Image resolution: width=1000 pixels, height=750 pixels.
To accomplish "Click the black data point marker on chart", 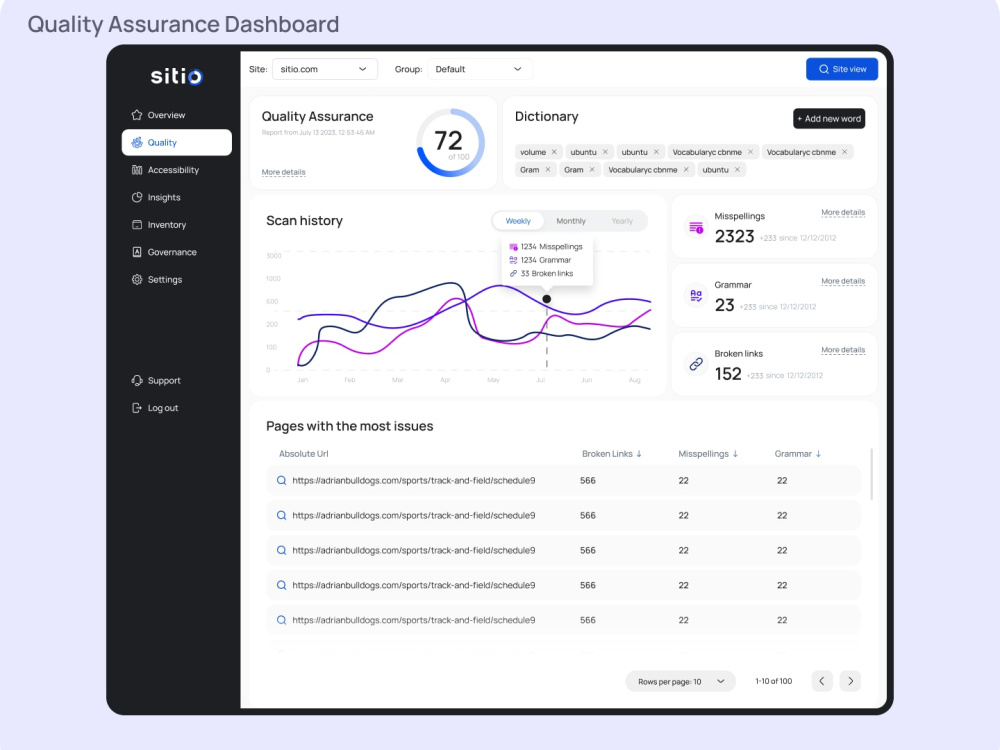I will point(547,298).
